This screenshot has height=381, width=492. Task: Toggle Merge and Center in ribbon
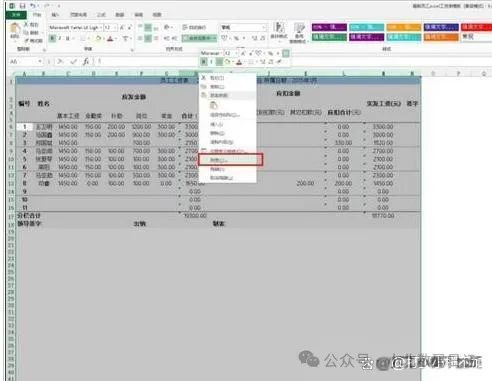coord(199,39)
